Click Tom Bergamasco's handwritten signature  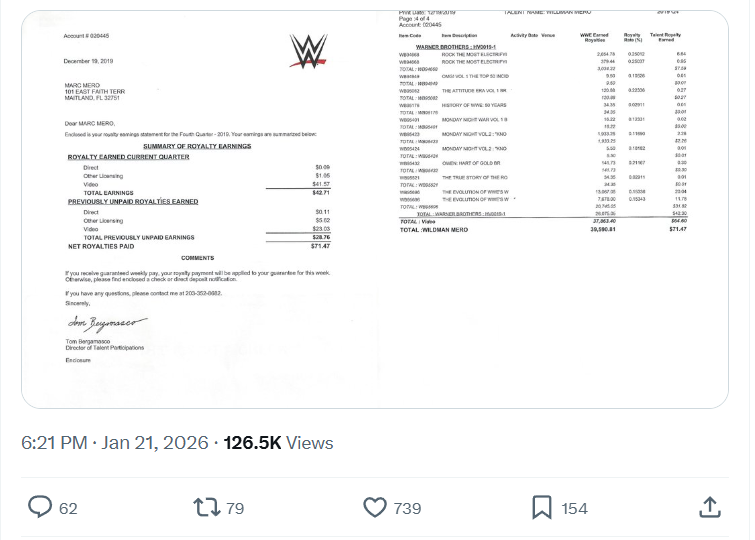coord(107,322)
